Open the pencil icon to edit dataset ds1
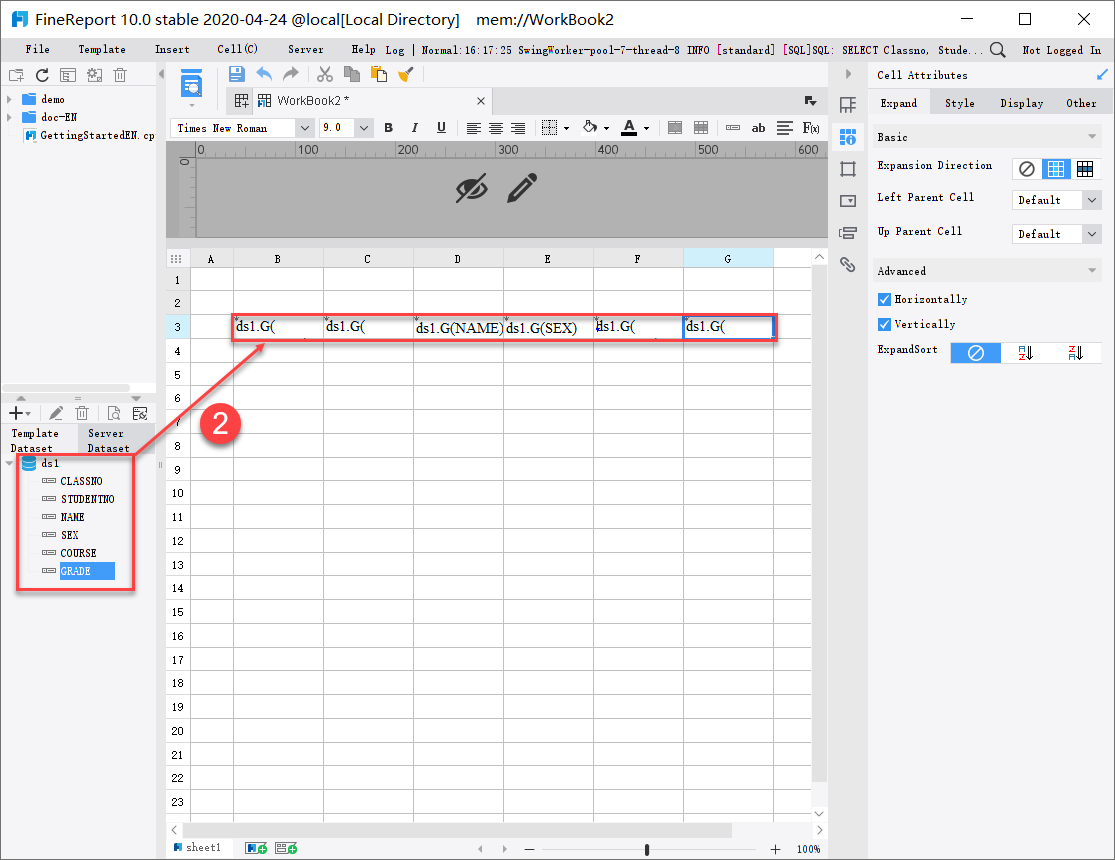The height and width of the screenshot is (860, 1115). point(55,413)
